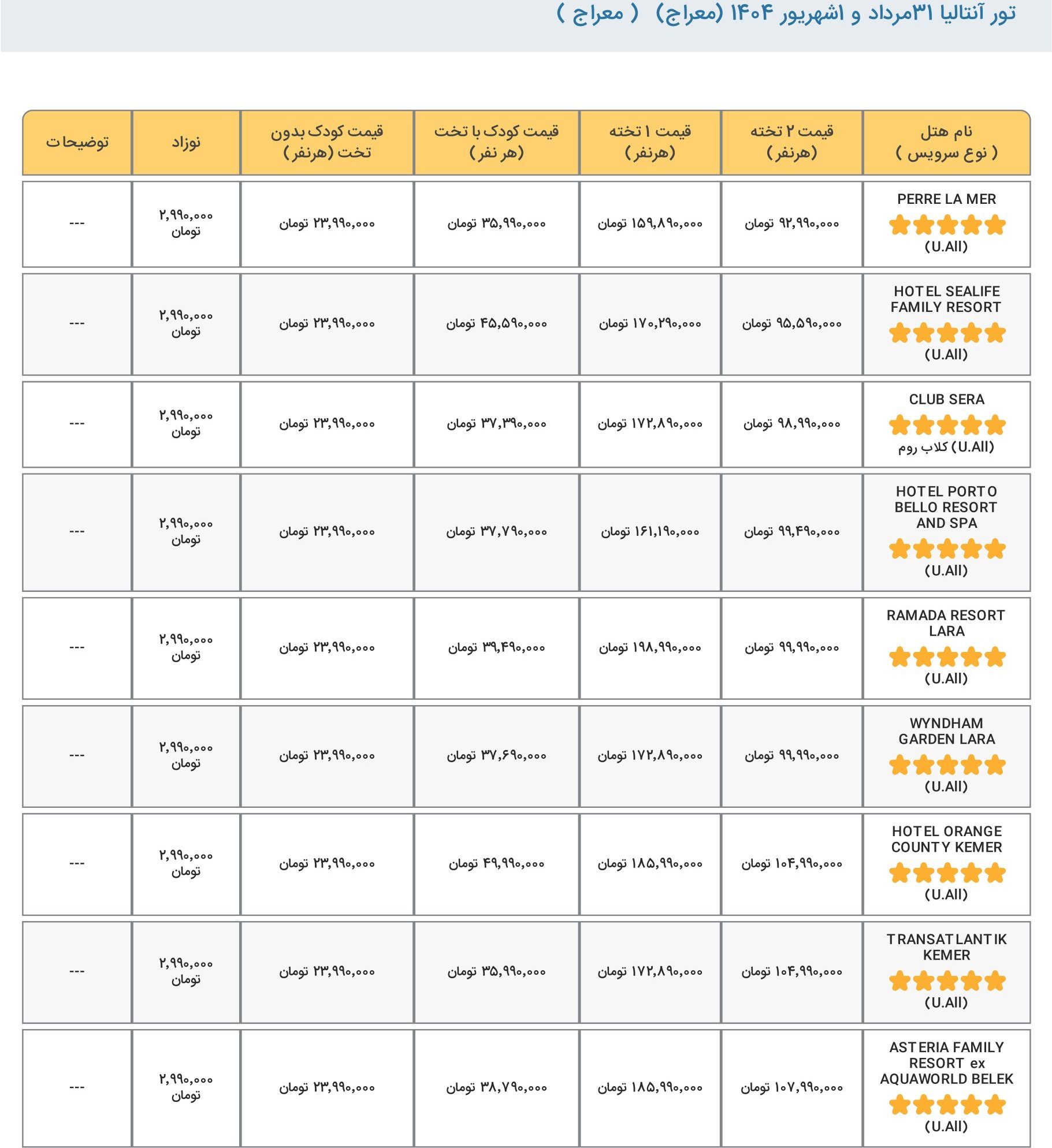This screenshot has height=1148, width=1052.
Task: Select child-with-bed price ۴۹,۹۹۰,۰۰۰ تومان
Action: 496,864
